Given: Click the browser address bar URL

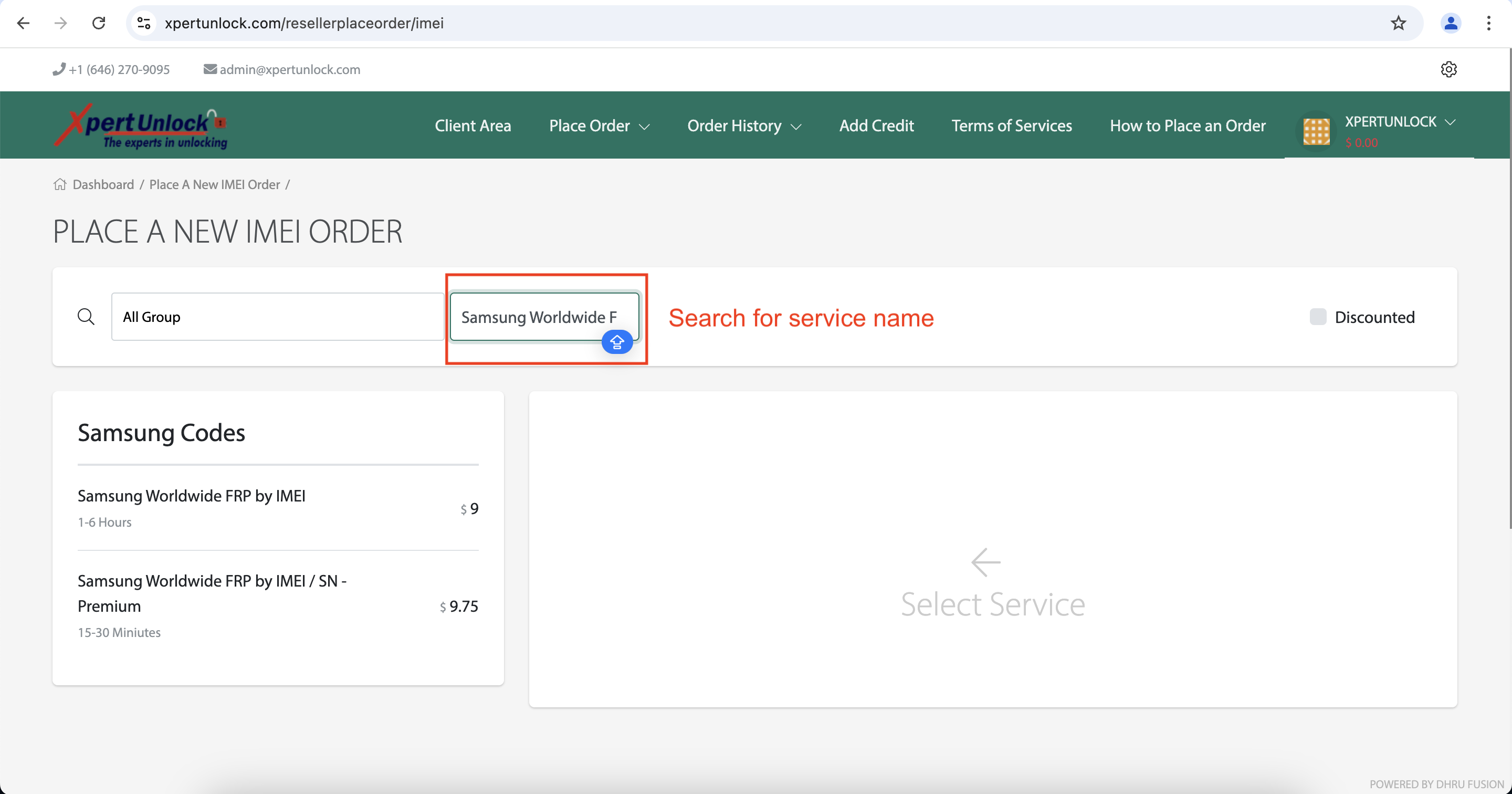Looking at the screenshot, I should (303, 23).
